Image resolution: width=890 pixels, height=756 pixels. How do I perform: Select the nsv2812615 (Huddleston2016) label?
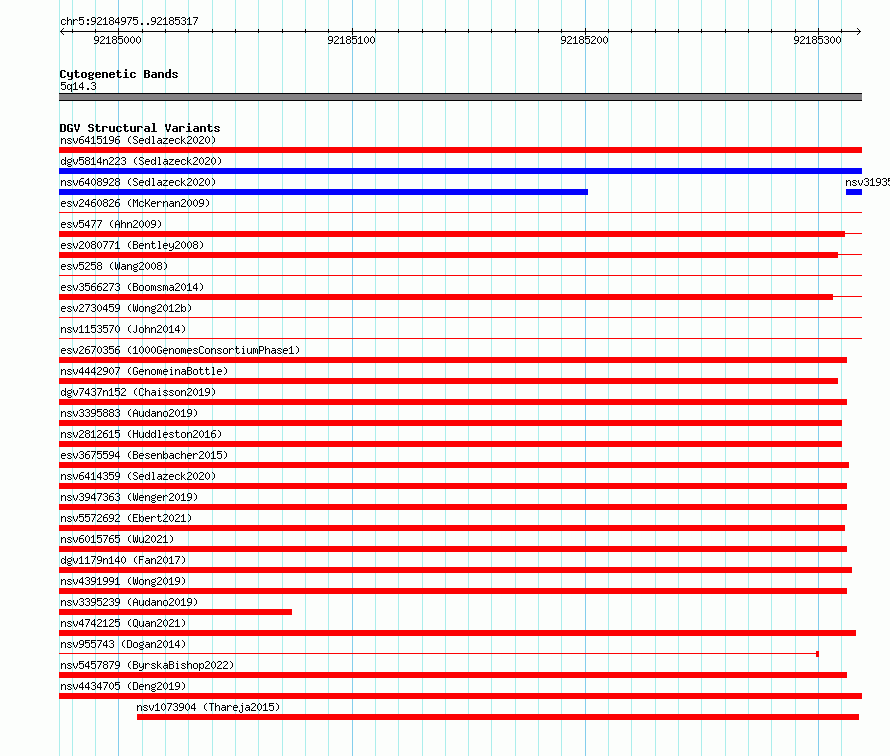[141, 434]
